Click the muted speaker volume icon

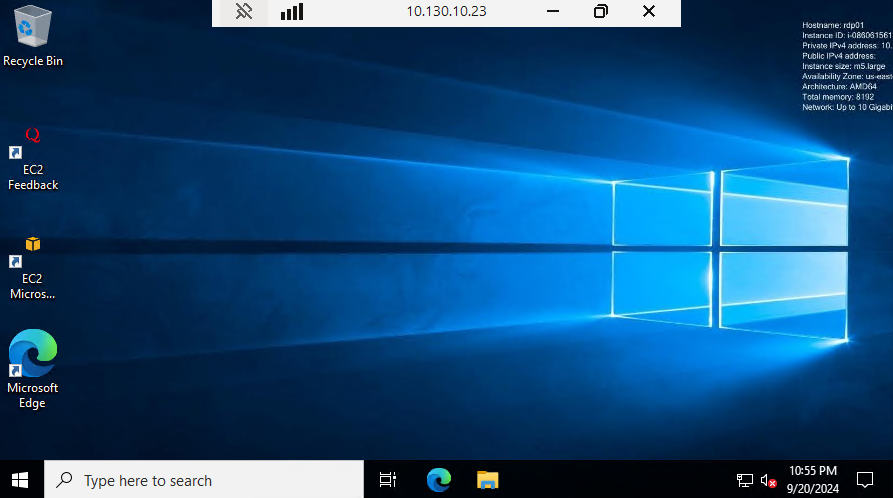click(769, 481)
